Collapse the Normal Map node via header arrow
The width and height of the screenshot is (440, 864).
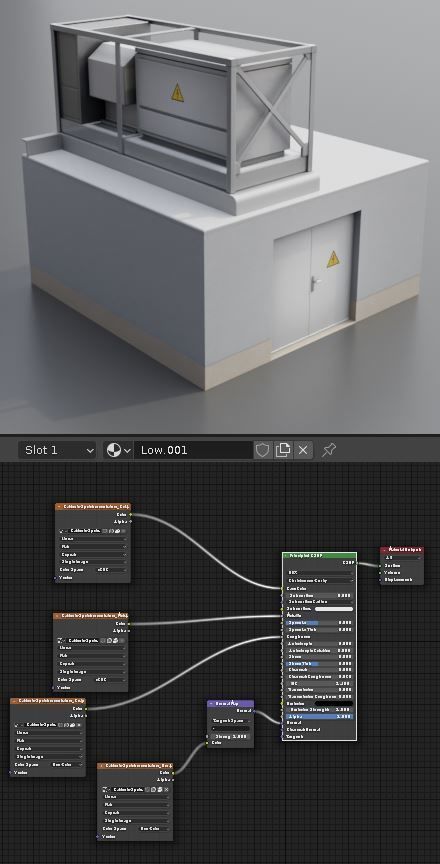(211, 704)
